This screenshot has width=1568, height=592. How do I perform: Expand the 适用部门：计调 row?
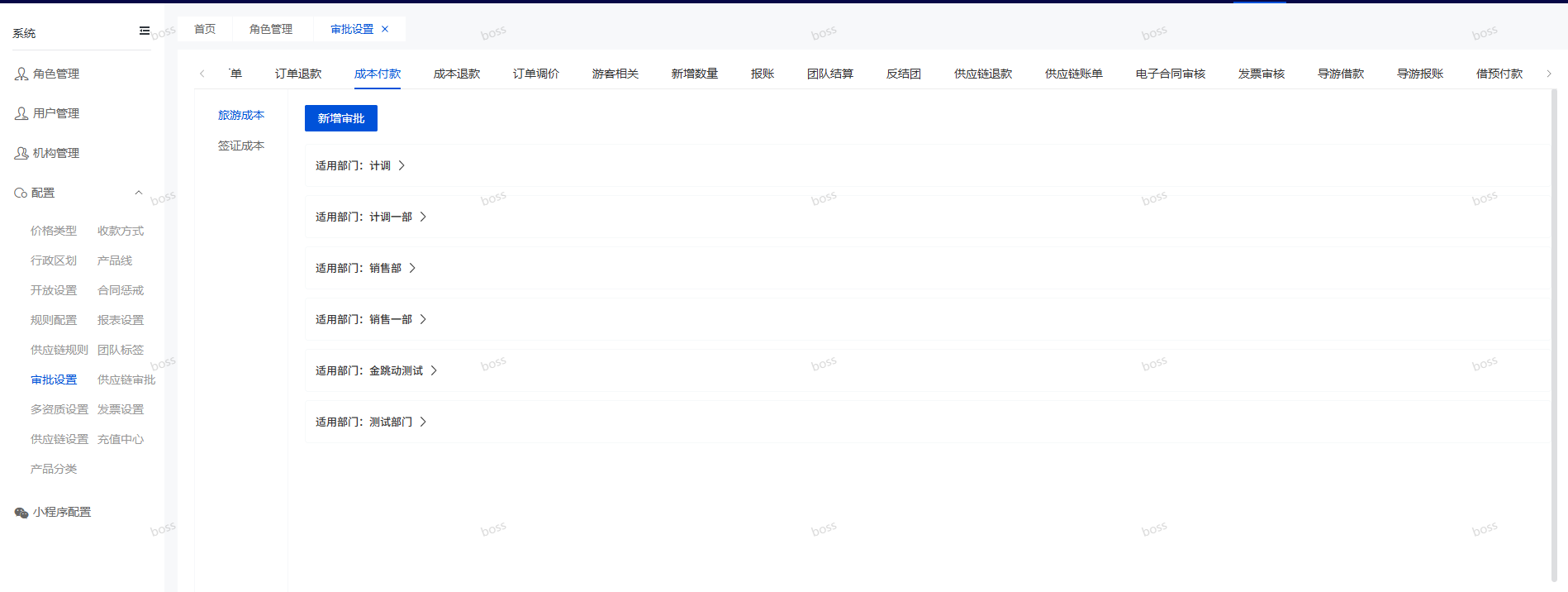click(x=402, y=165)
